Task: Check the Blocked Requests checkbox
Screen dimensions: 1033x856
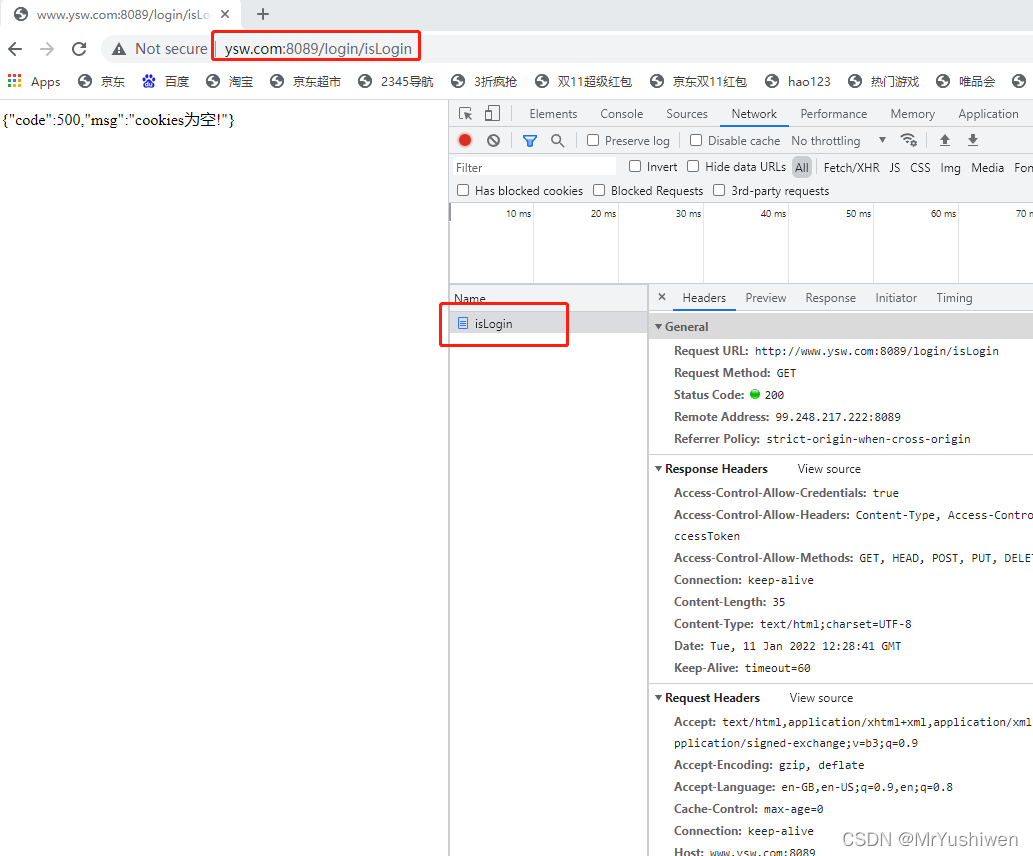Action: (599, 190)
